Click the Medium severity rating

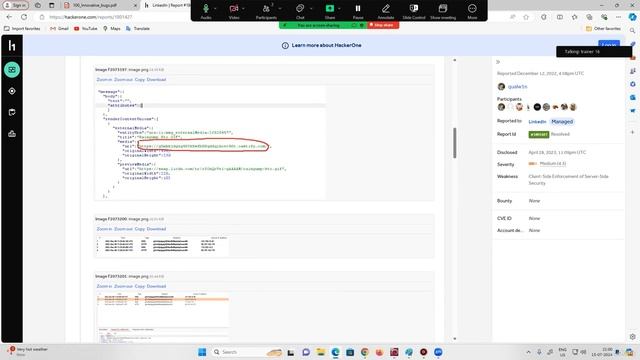[x=553, y=164]
